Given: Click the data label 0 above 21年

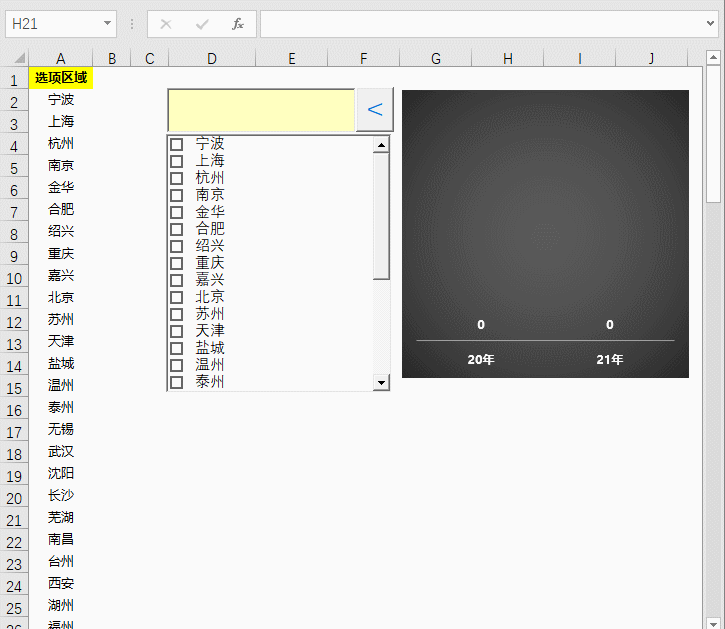Looking at the screenshot, I should (609, 325).
